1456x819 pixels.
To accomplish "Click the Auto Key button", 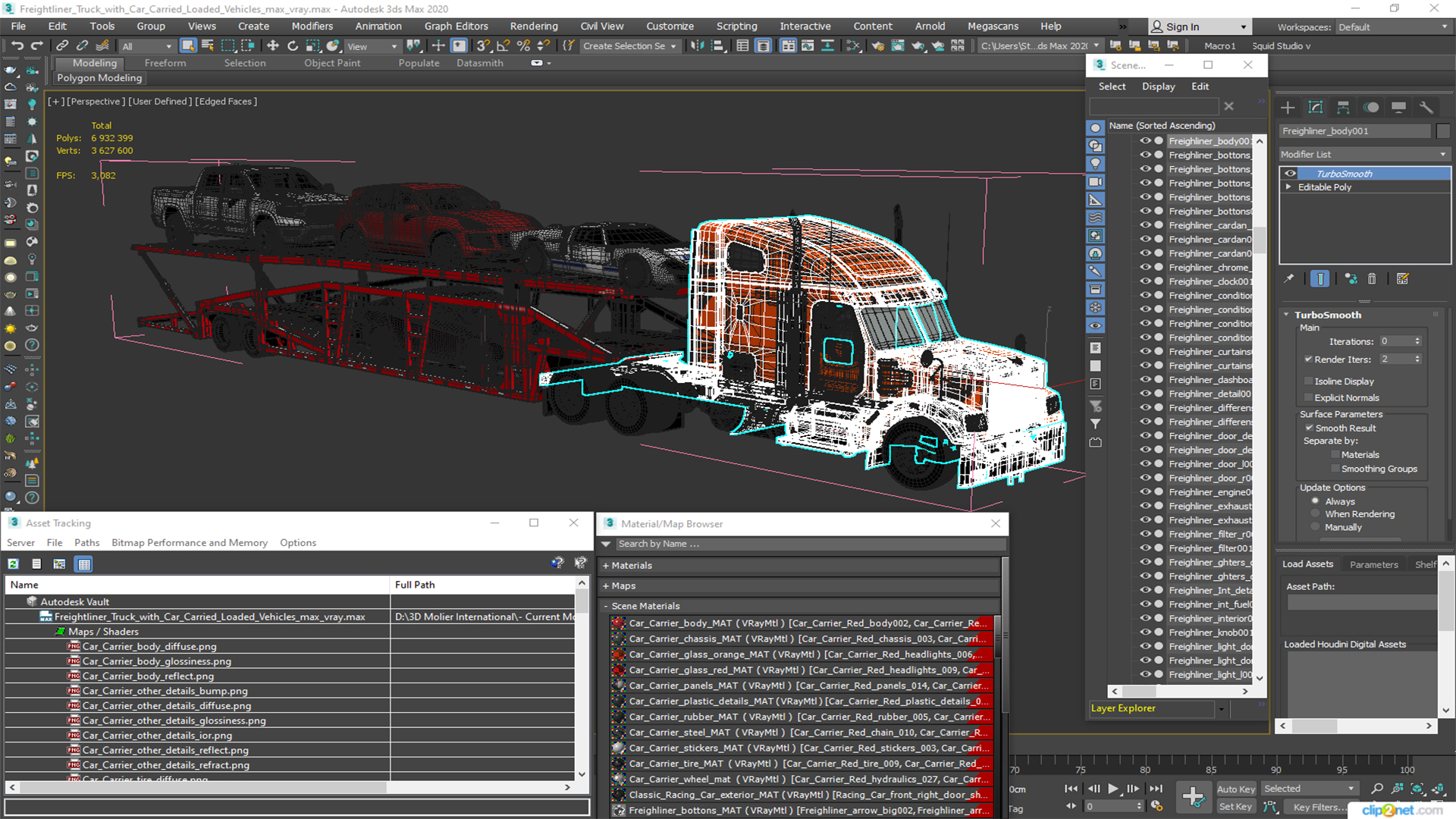I will (1236, 789).
